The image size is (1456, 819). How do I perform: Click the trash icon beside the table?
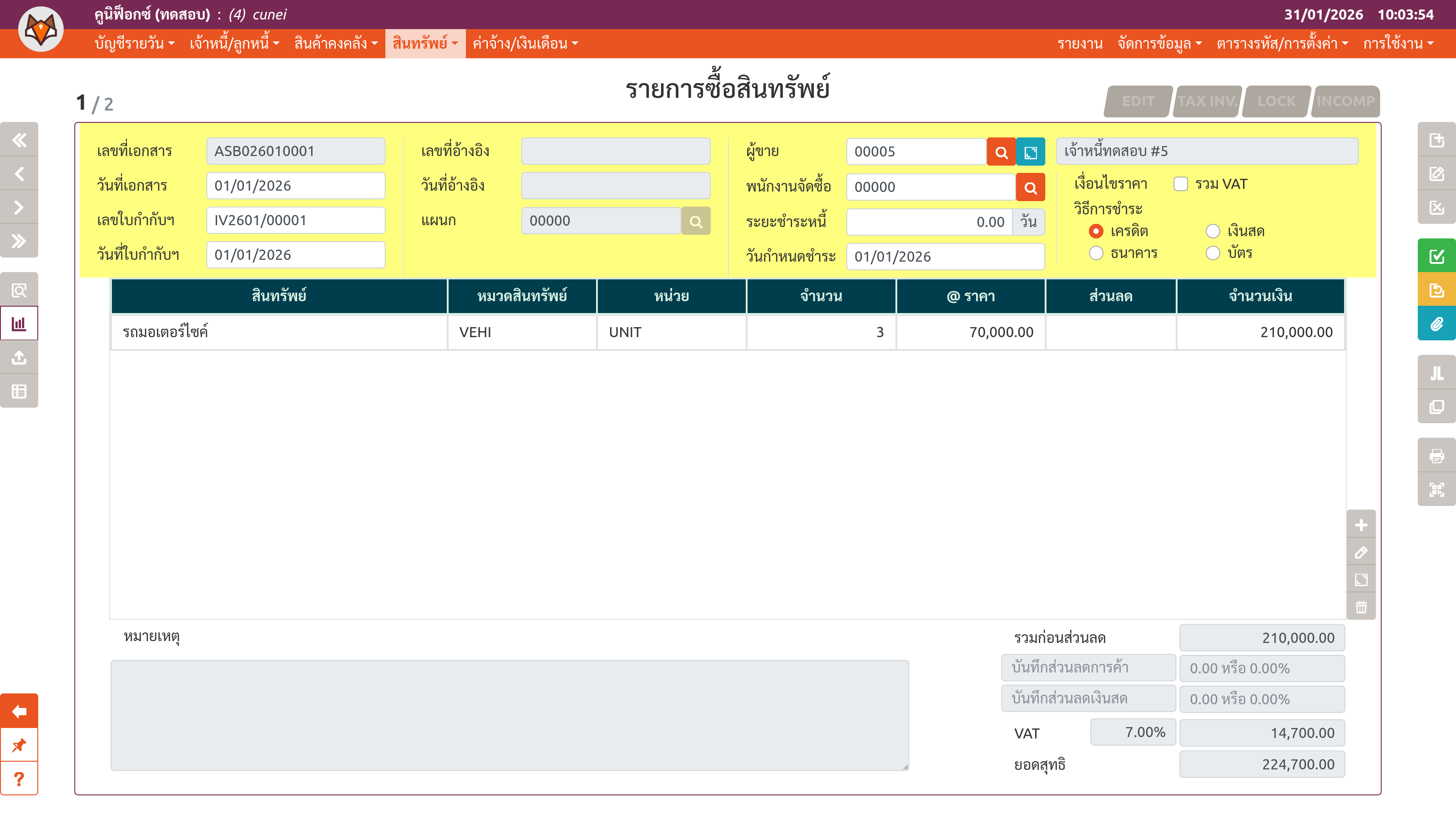[1361, 607]
